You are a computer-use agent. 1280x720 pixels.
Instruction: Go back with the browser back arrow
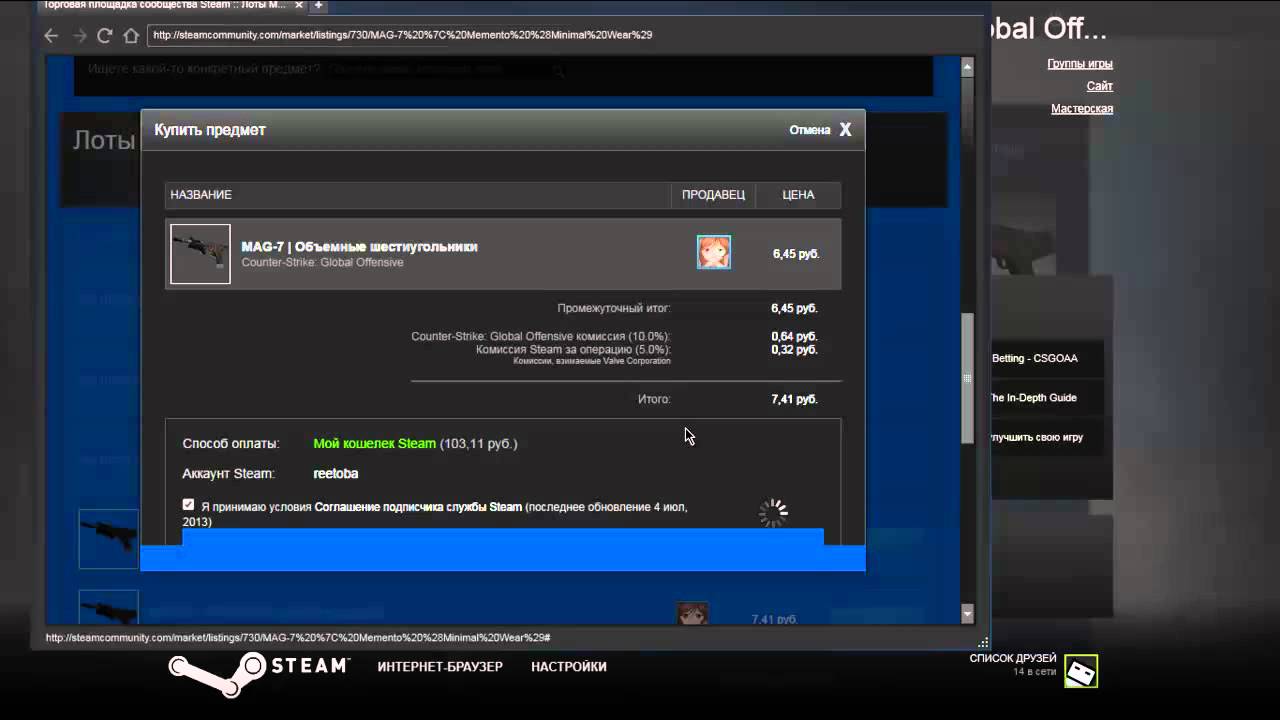[x=51, y=35]
